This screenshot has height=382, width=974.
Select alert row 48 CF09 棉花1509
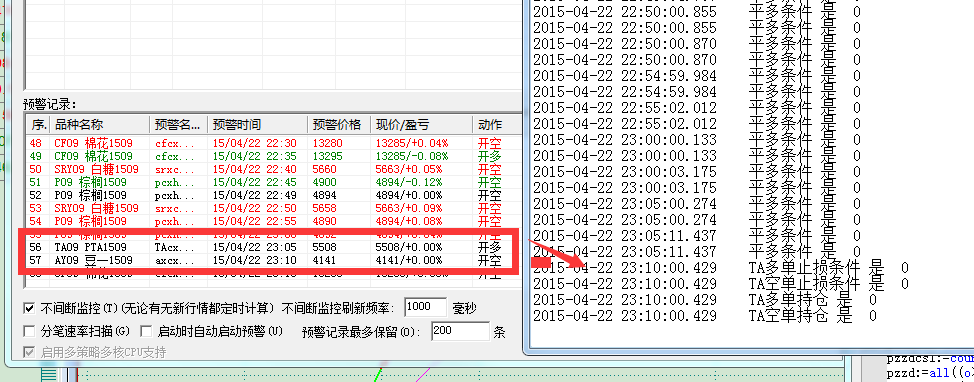tap(273, 143)
